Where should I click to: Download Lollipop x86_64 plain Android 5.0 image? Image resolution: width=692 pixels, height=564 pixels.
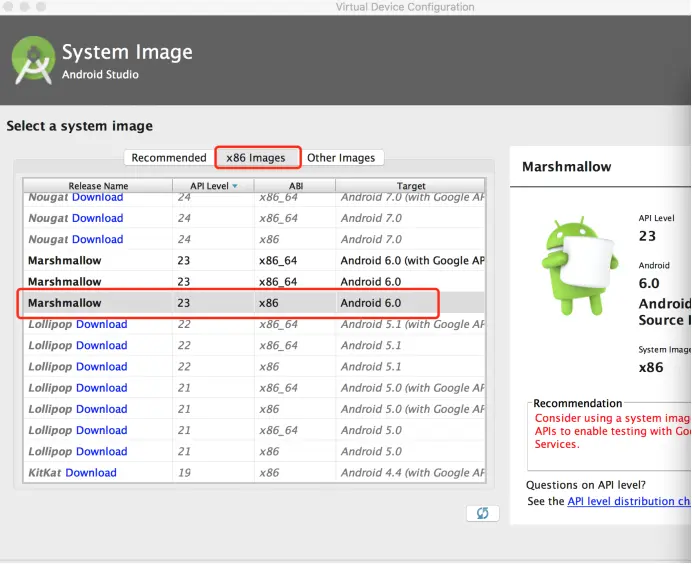102,430
